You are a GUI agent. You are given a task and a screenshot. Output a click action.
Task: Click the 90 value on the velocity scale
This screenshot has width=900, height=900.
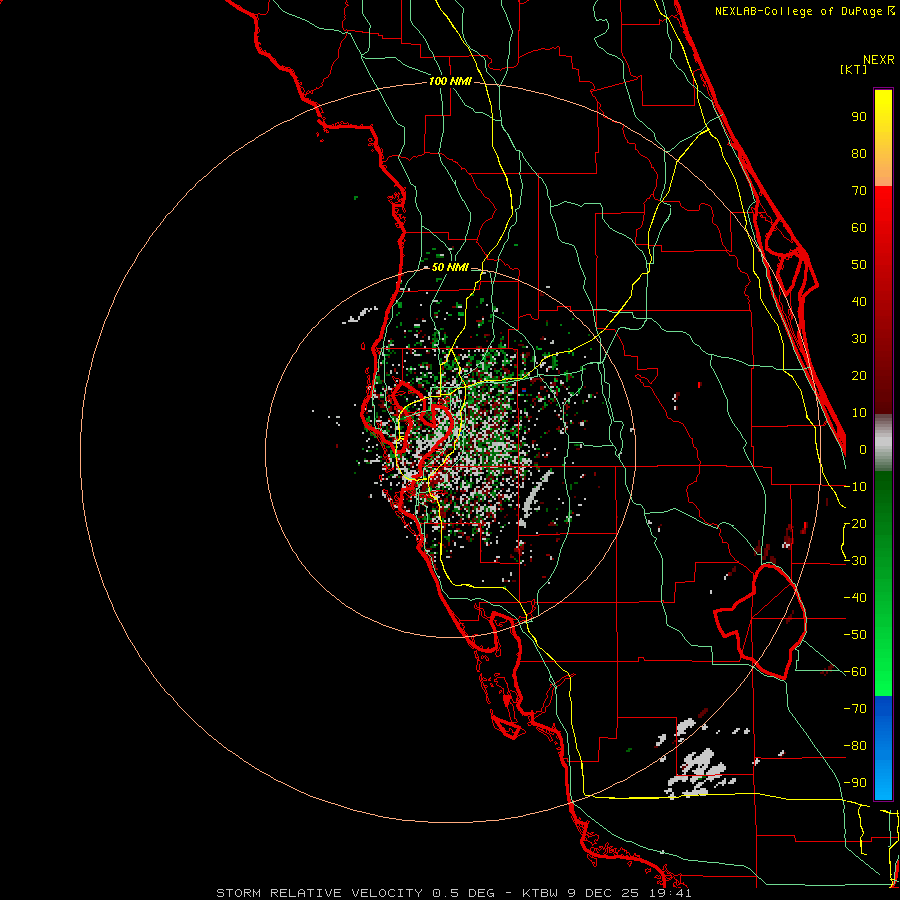point(859,117)
